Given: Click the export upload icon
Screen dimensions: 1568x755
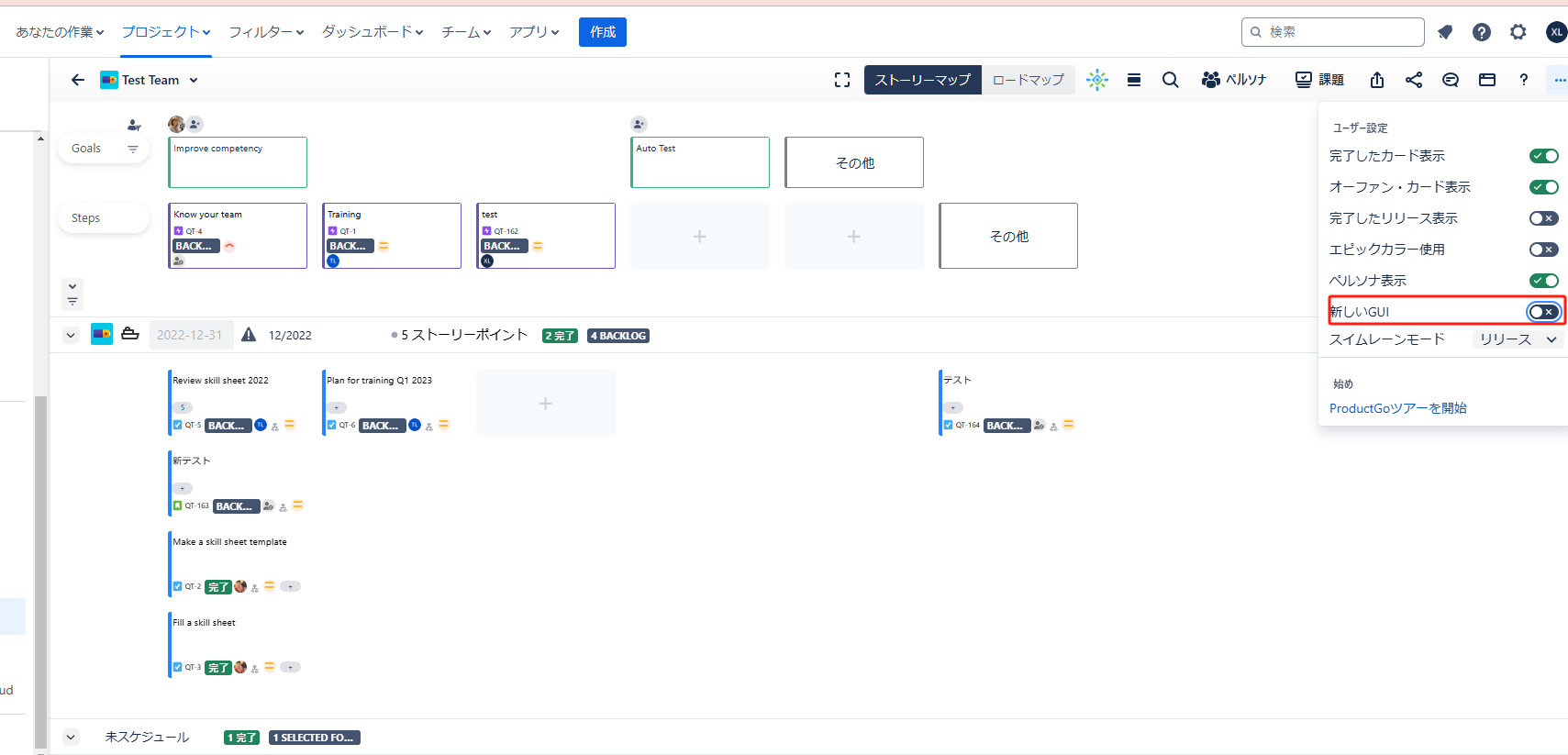Looking at the screenshot, I should coord(1376,80).
